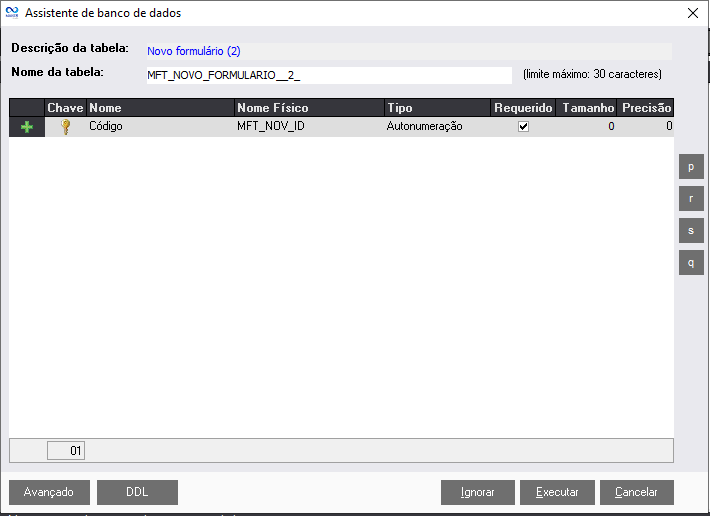Click the 'p' side button
The image size is (710, 516).
(x=690, y=166)
